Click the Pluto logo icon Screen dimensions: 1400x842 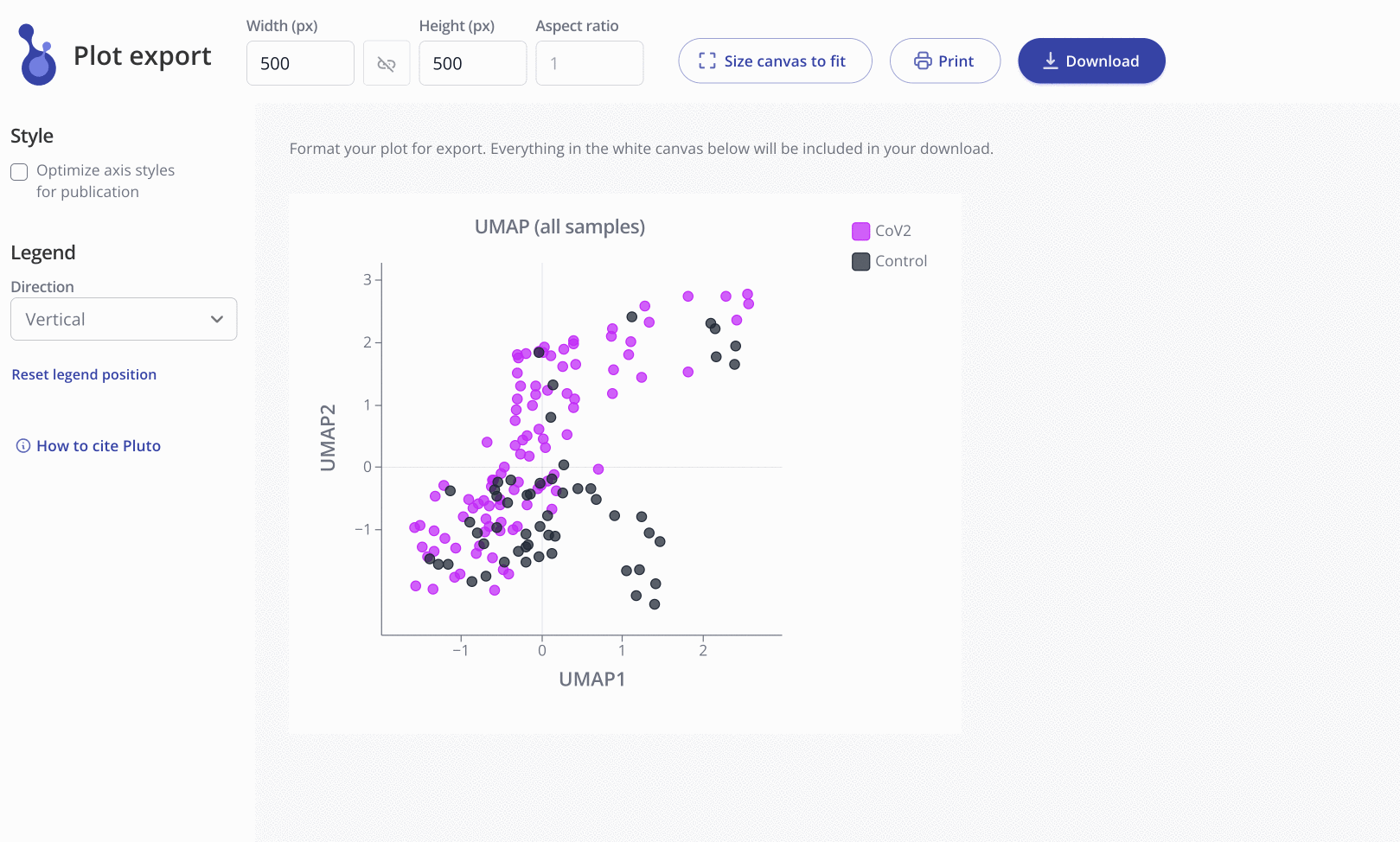click(37, 54)
